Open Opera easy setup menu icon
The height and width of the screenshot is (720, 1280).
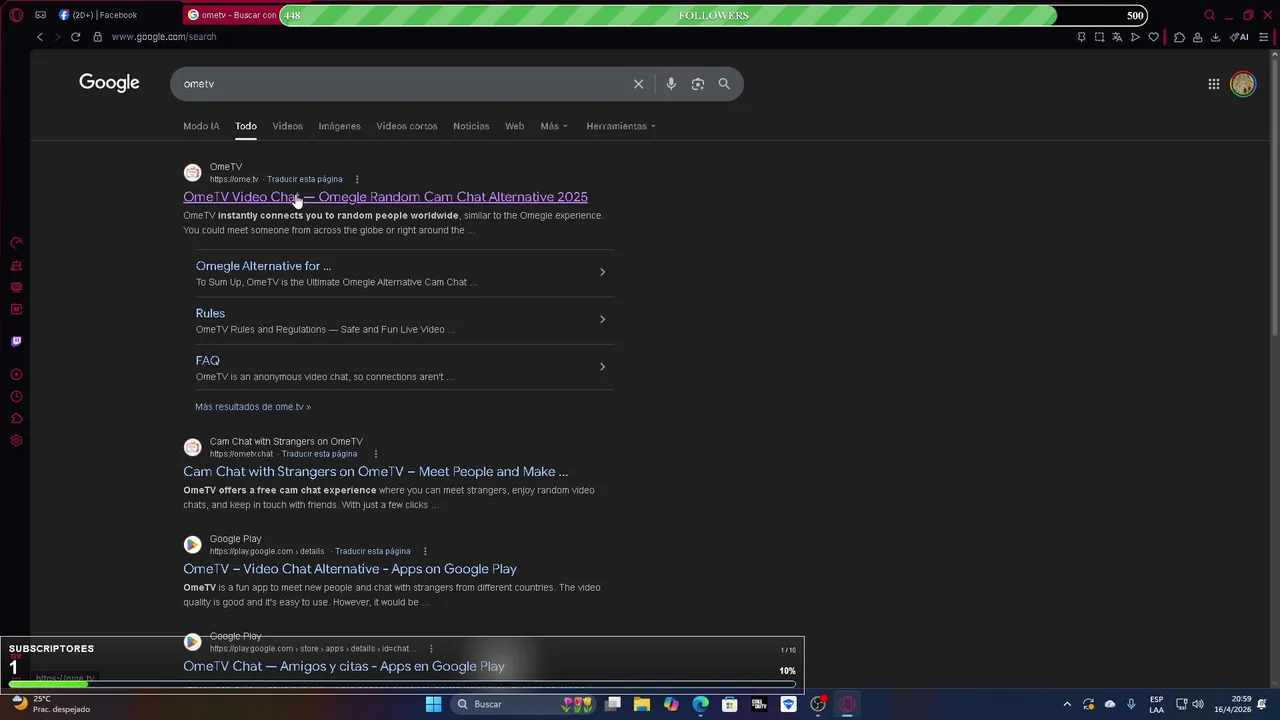click(x=1263, y=37)
